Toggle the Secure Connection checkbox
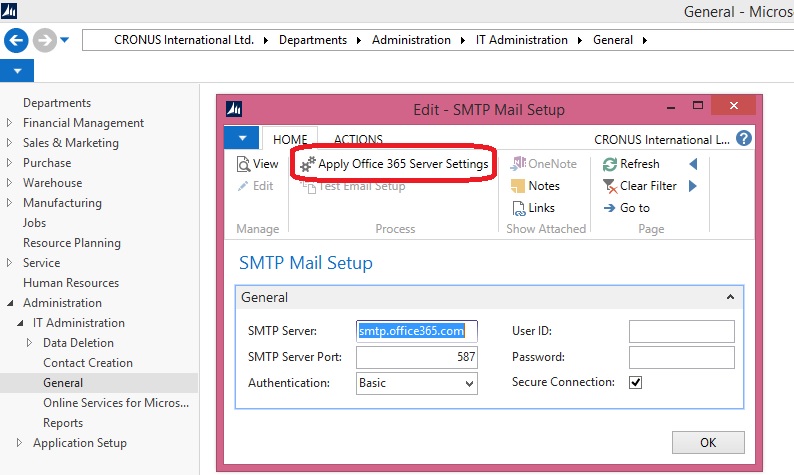The height and width of the screenshot is (475, 794). [636, 382]
